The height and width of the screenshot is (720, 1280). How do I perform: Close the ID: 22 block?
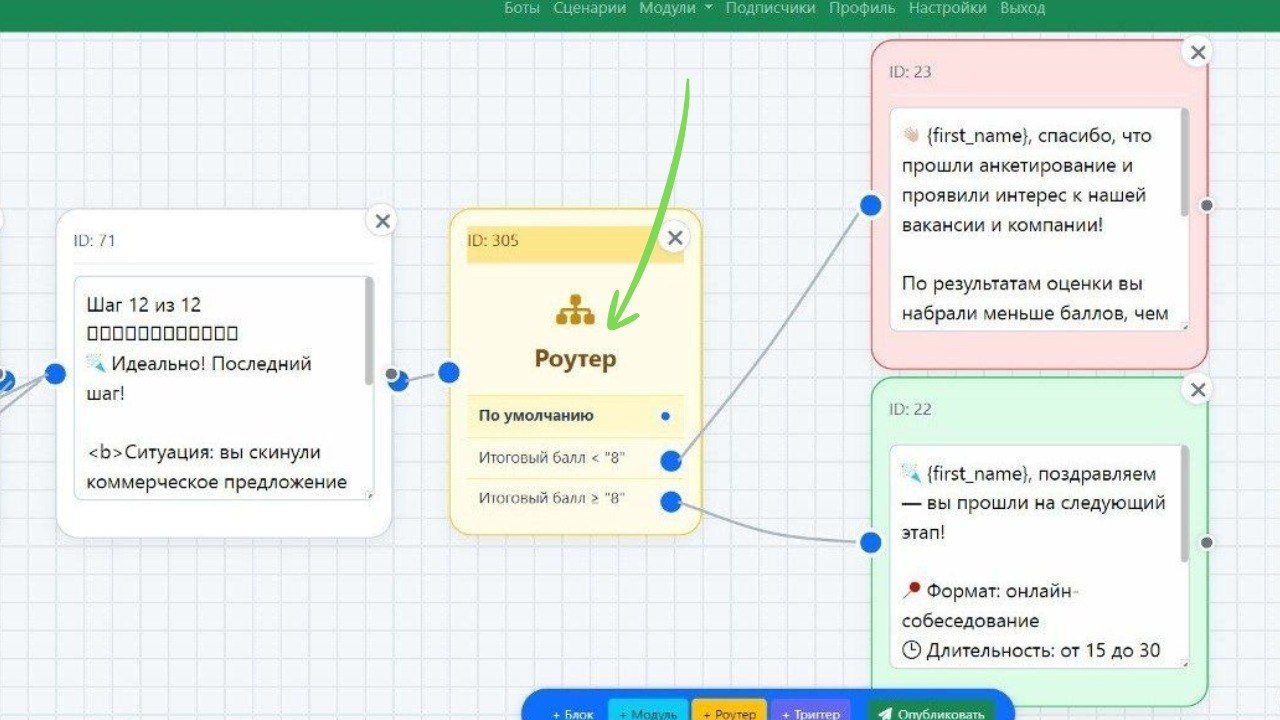pyautogui.click(x=1198, y=390)
